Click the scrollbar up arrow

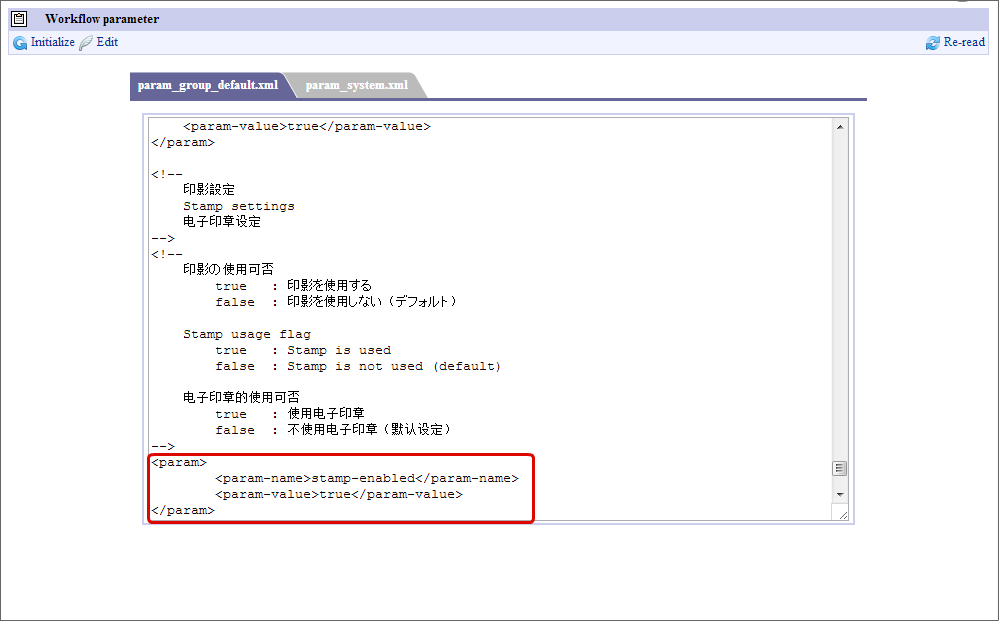840,127
